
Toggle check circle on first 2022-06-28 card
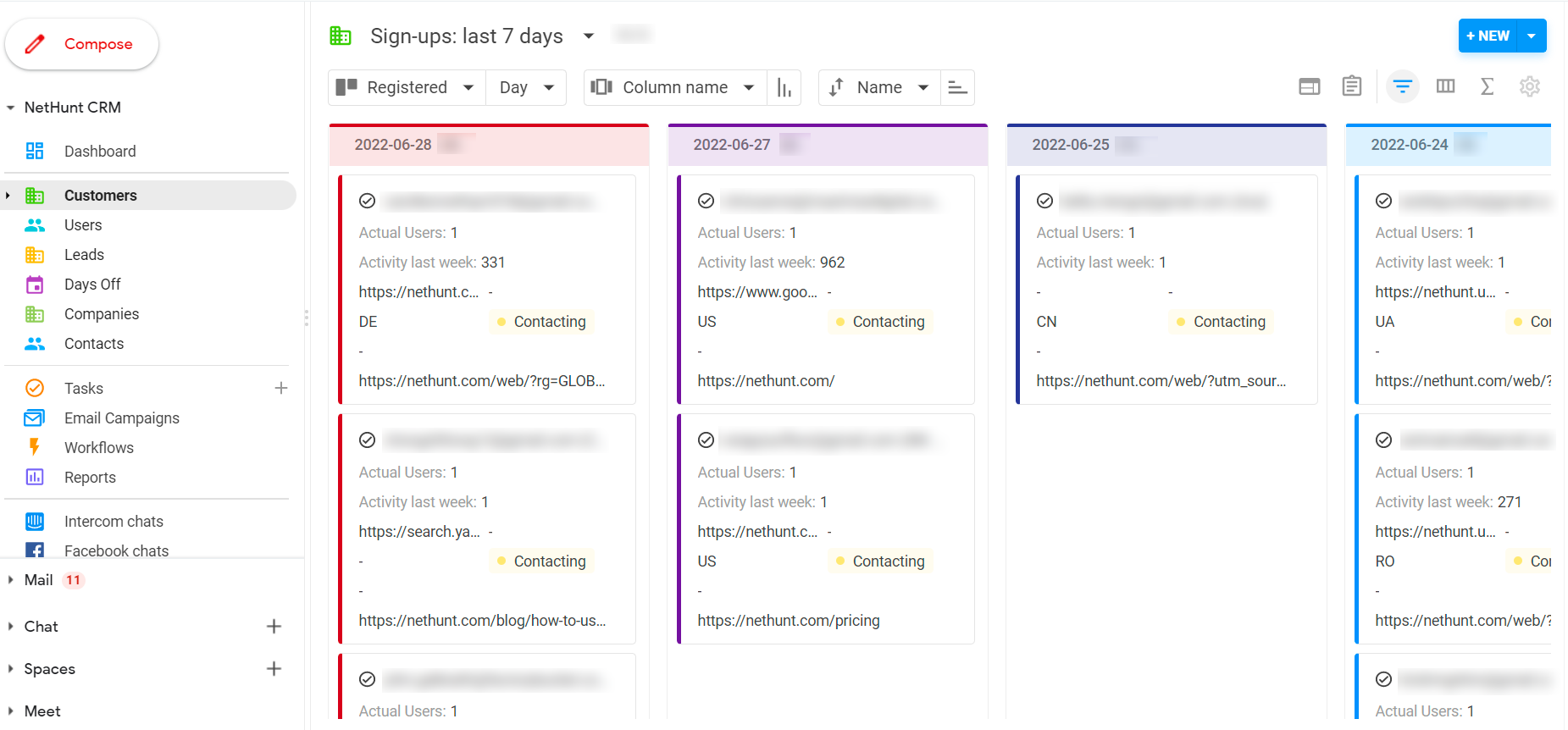click(x=367, y=201)
